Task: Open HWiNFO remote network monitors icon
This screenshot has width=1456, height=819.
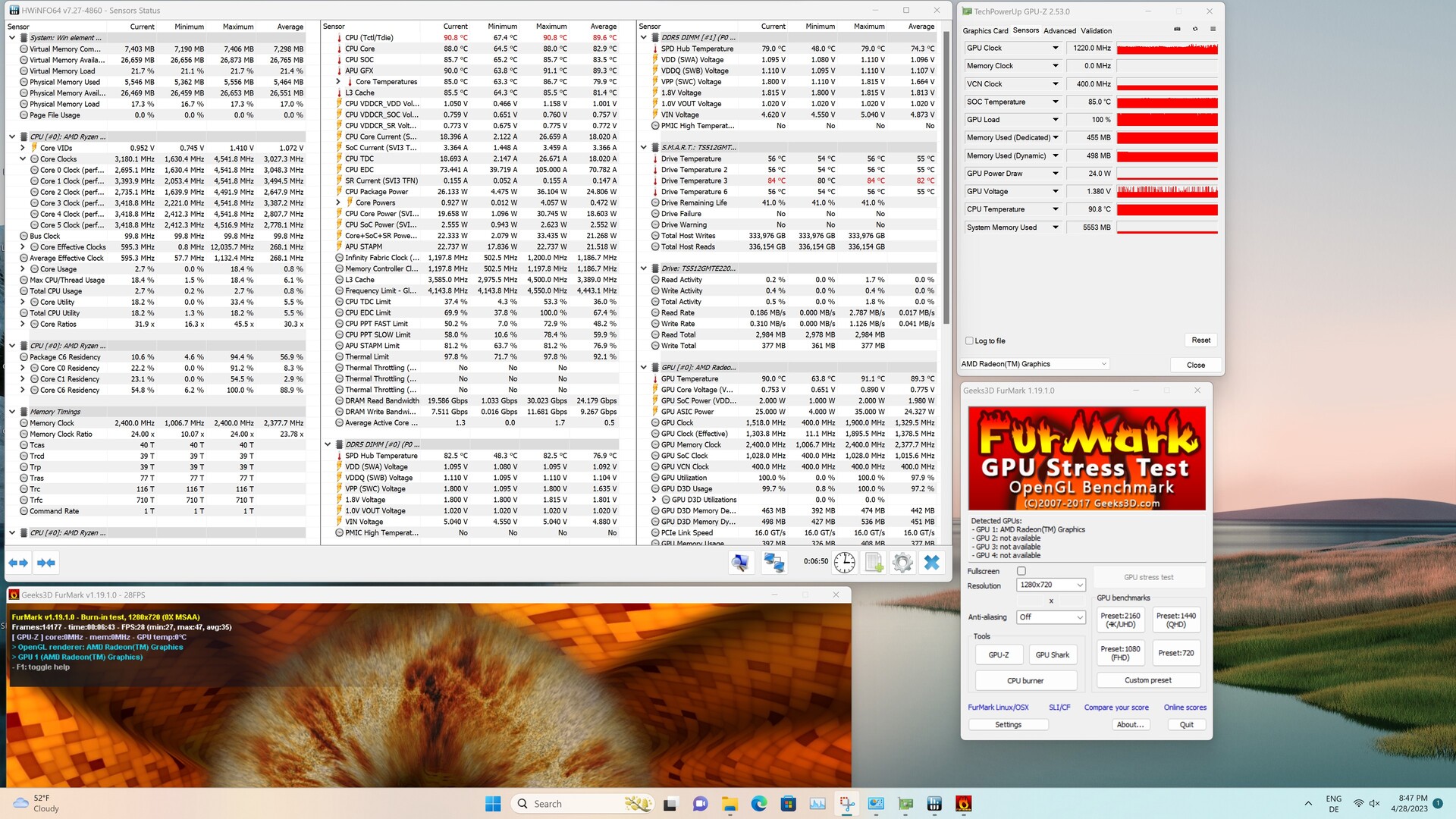Action: pos(773,562)
